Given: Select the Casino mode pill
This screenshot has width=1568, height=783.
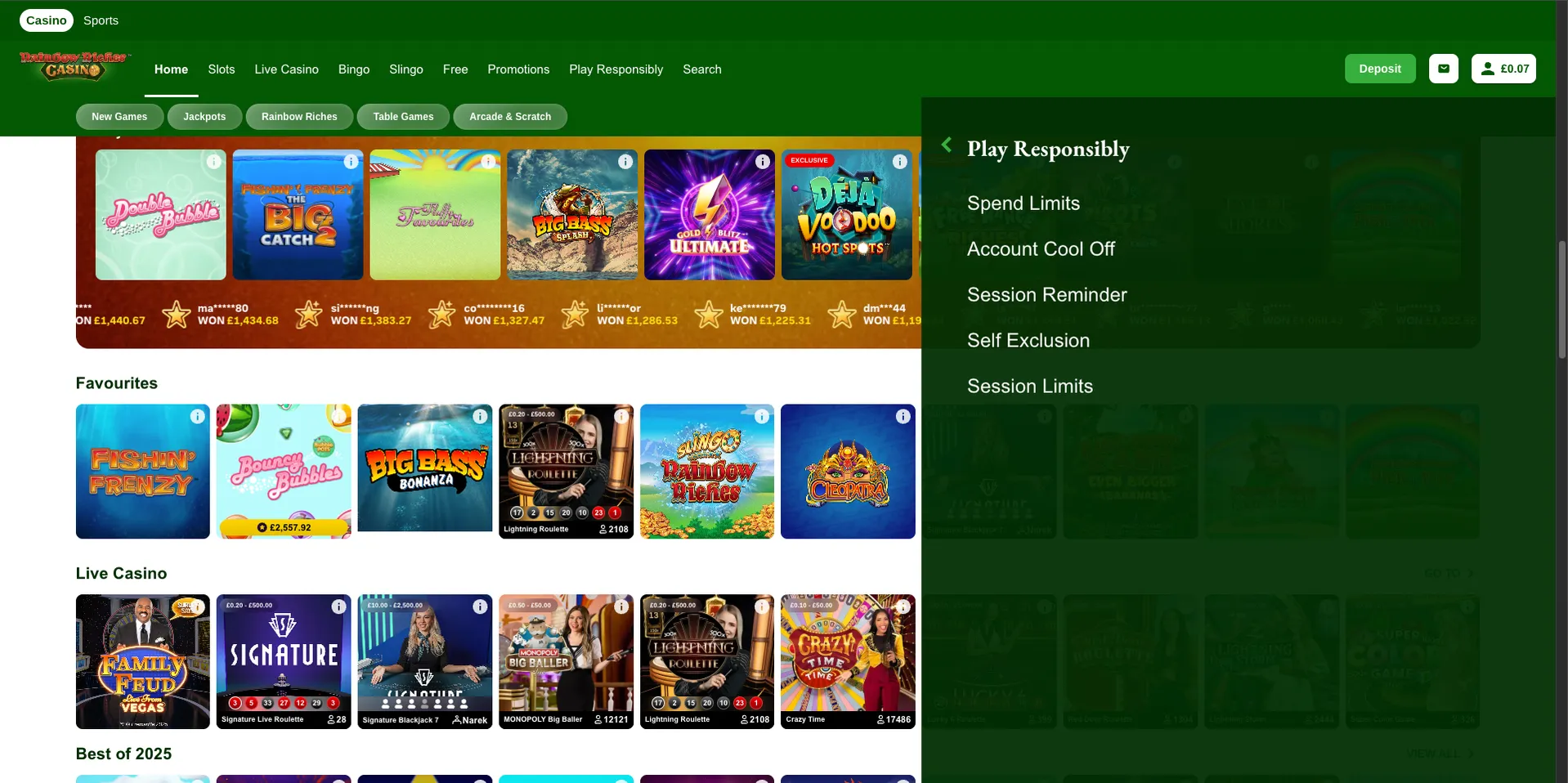Looking at the screenshot, I should coord(46,20).
